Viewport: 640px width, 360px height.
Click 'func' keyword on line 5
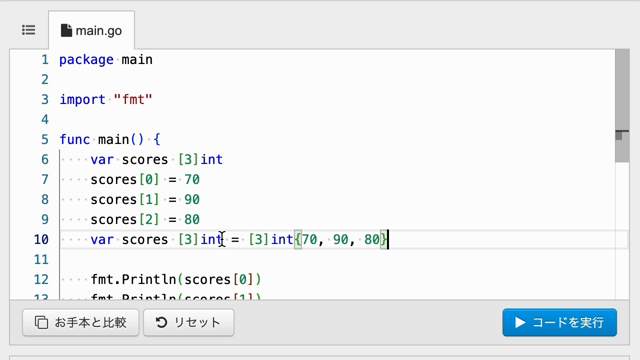click(75, 140)
